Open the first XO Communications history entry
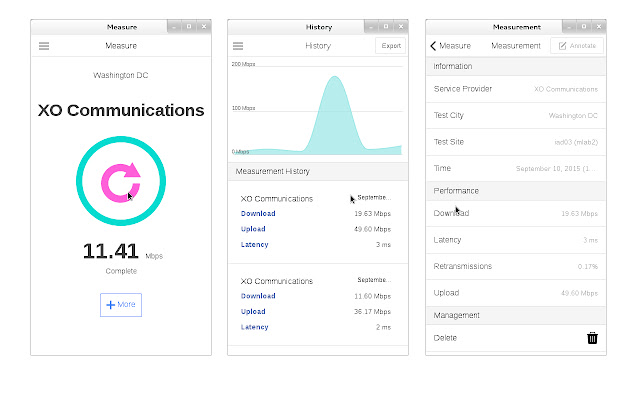Screen dimensions: 640x400 coord(318,222)
